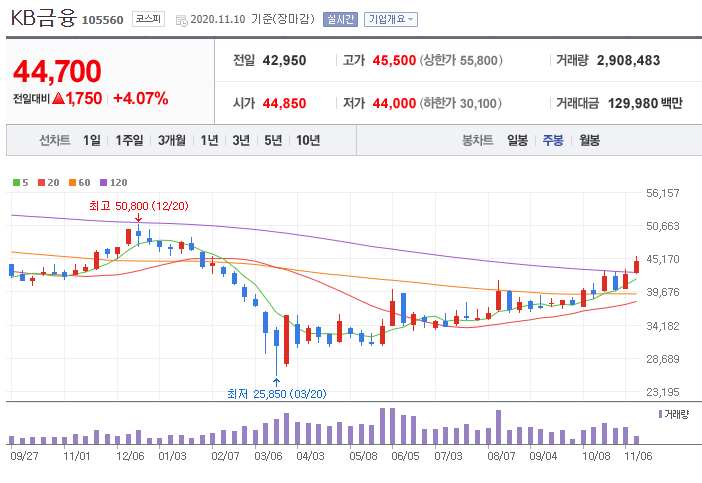Screen dimensions: 702x483
Task: Click the 하한가 30,100 text
Action: coord(461,103)
